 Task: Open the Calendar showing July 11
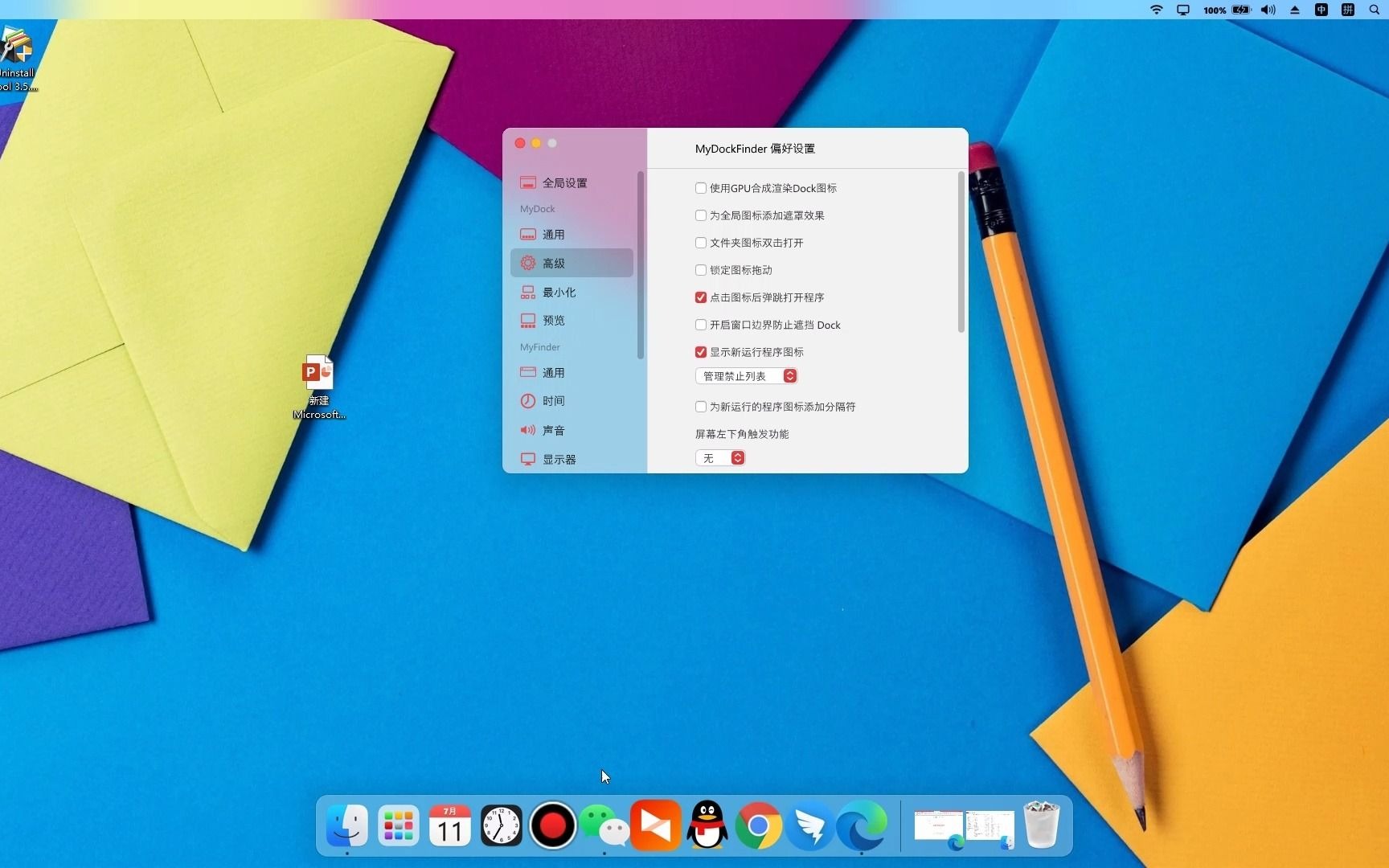click(x=449, y=826)
